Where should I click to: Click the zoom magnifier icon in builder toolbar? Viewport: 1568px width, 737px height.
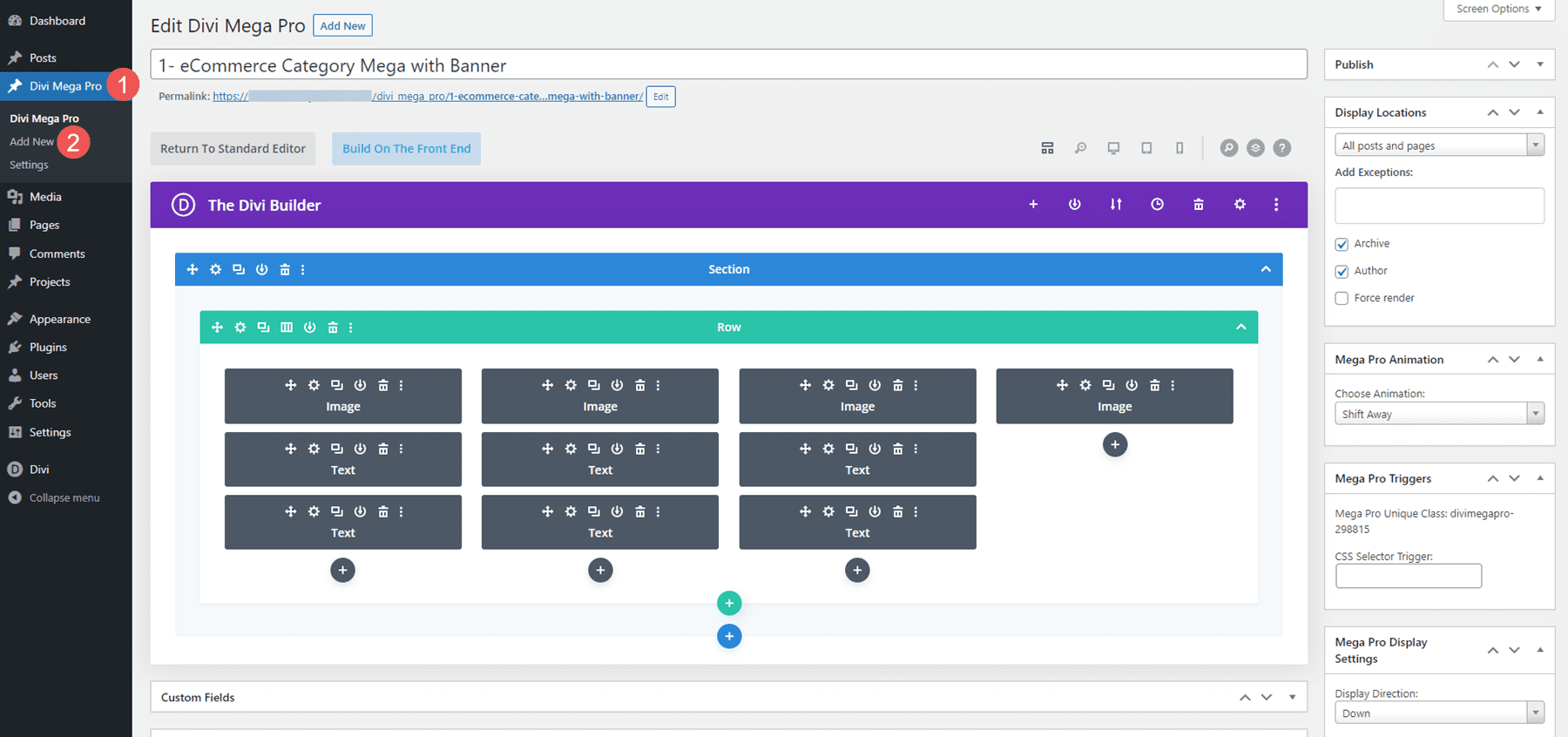pos(1080,148)
